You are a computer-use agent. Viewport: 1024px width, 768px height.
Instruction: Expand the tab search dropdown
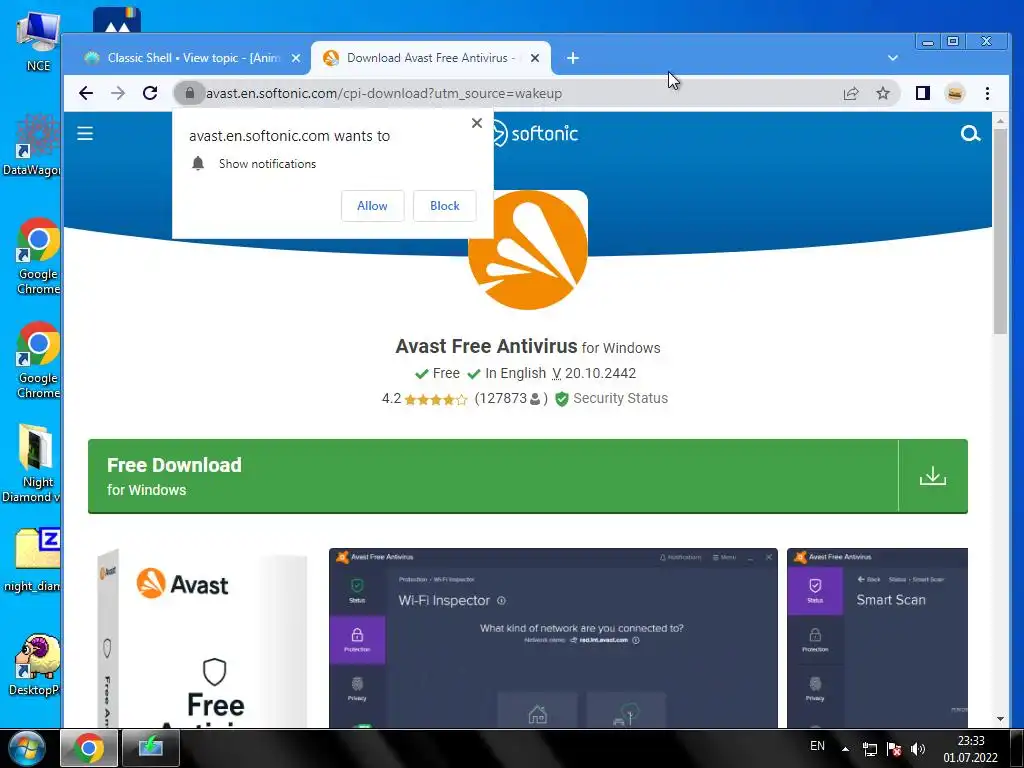coord(893,58)
